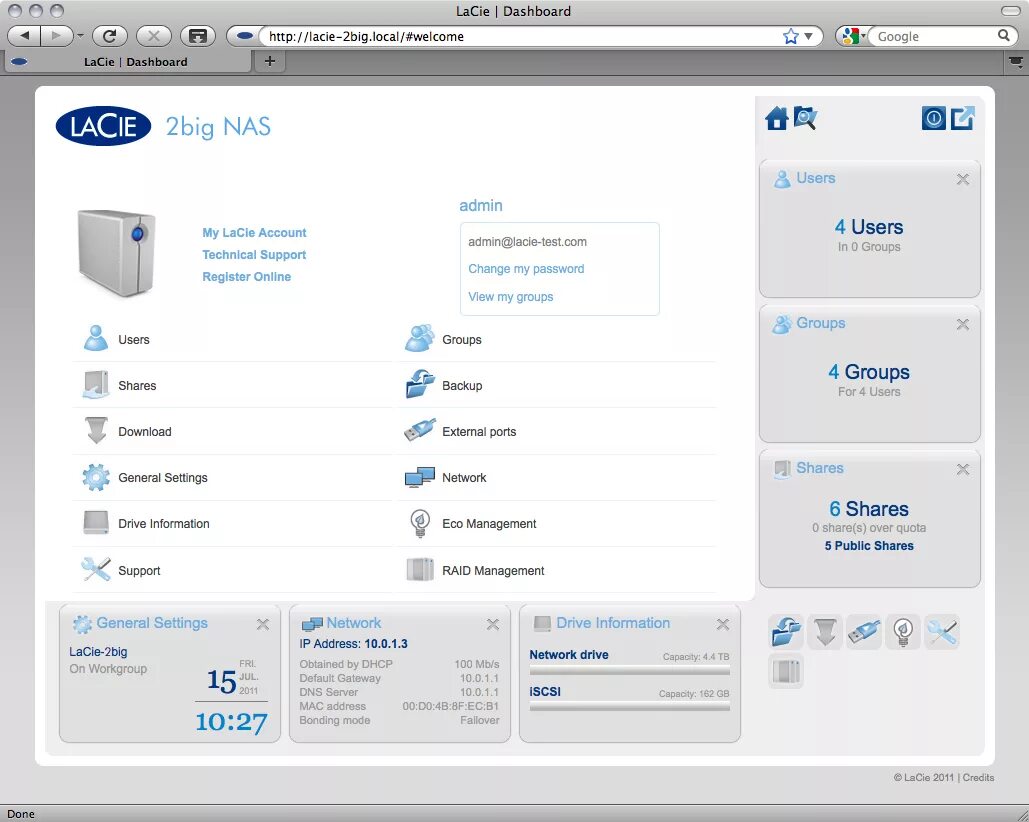
Task: Click the Eco Management bulb tray shortcut
Action: (x=903, y=632)
